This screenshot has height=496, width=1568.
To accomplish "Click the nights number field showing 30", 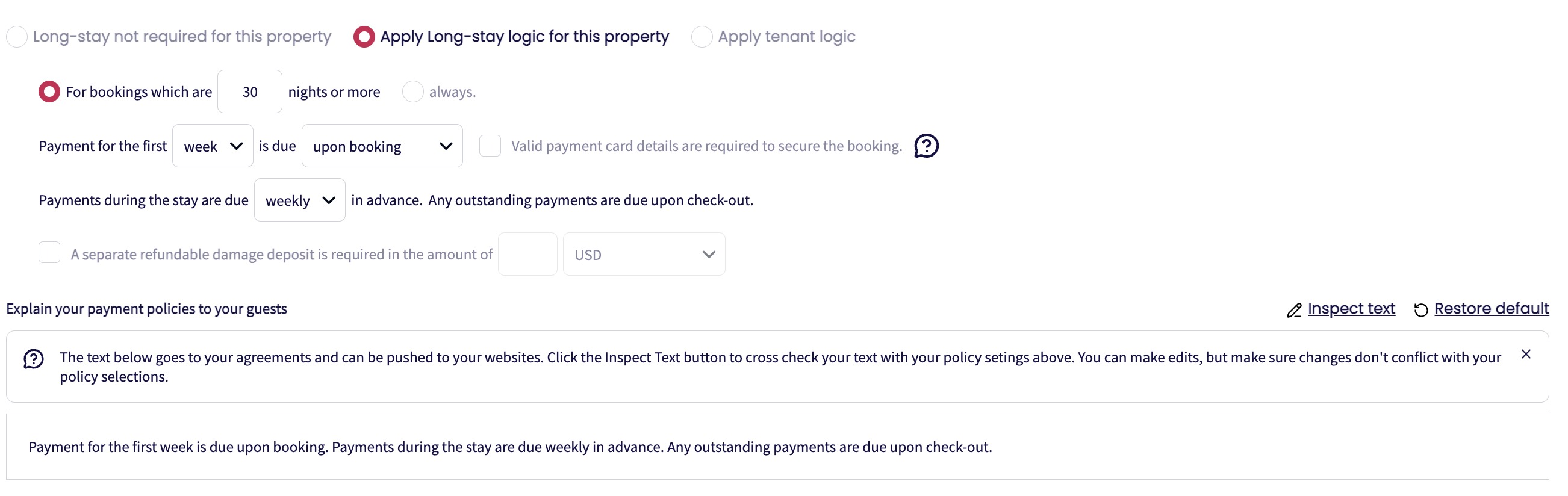I will pyautogui.click(x=249, y=92).
